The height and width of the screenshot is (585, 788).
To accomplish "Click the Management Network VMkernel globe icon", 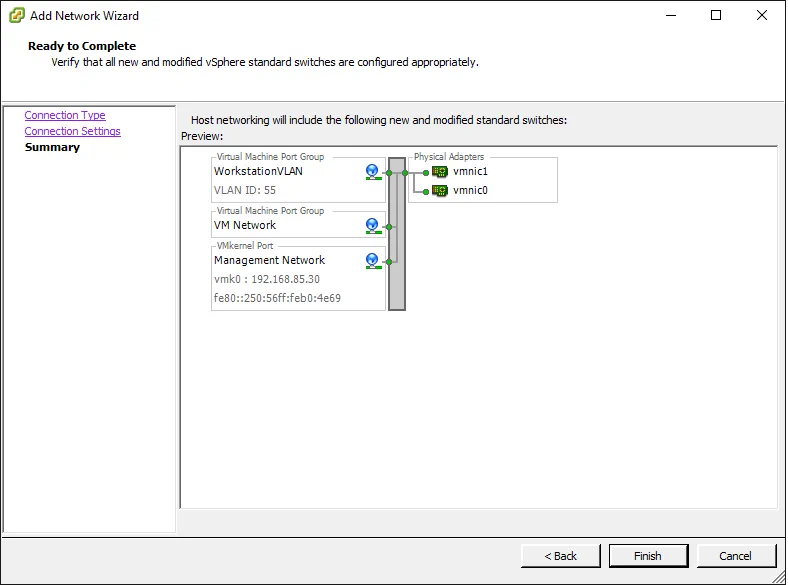I will pos(373,261).
